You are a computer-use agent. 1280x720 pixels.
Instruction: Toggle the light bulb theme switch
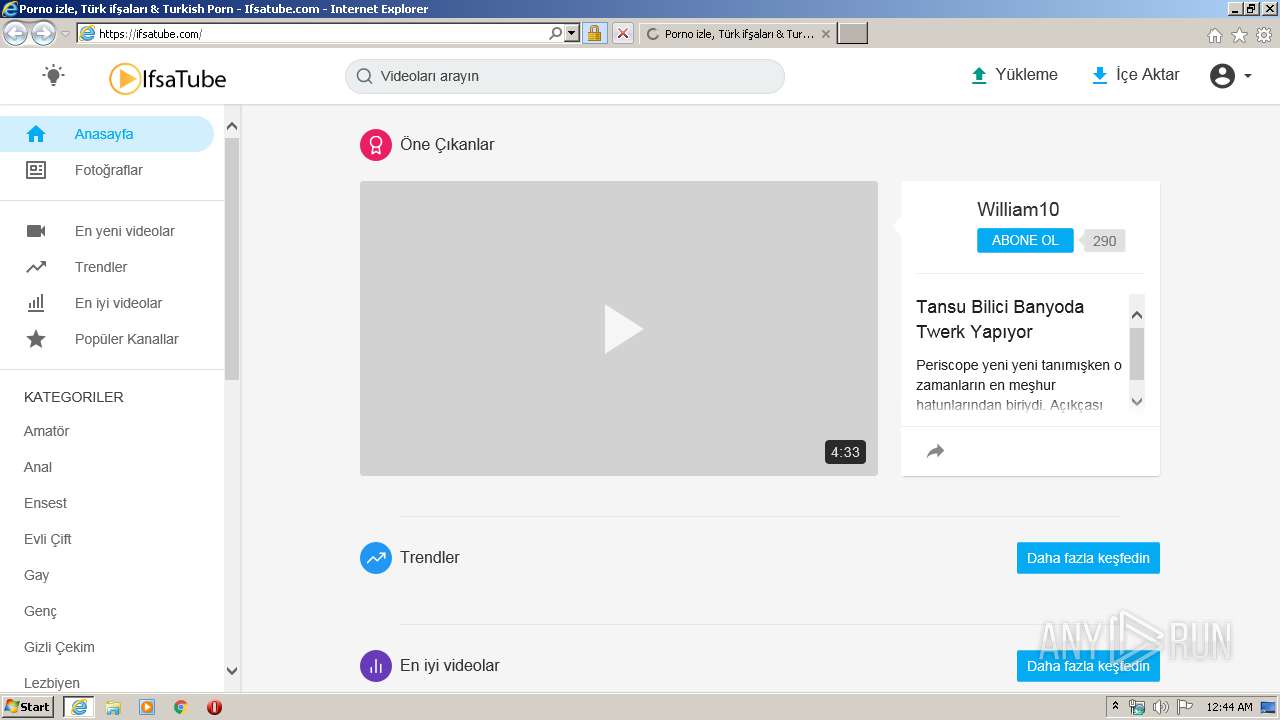[x=54, y=75]
